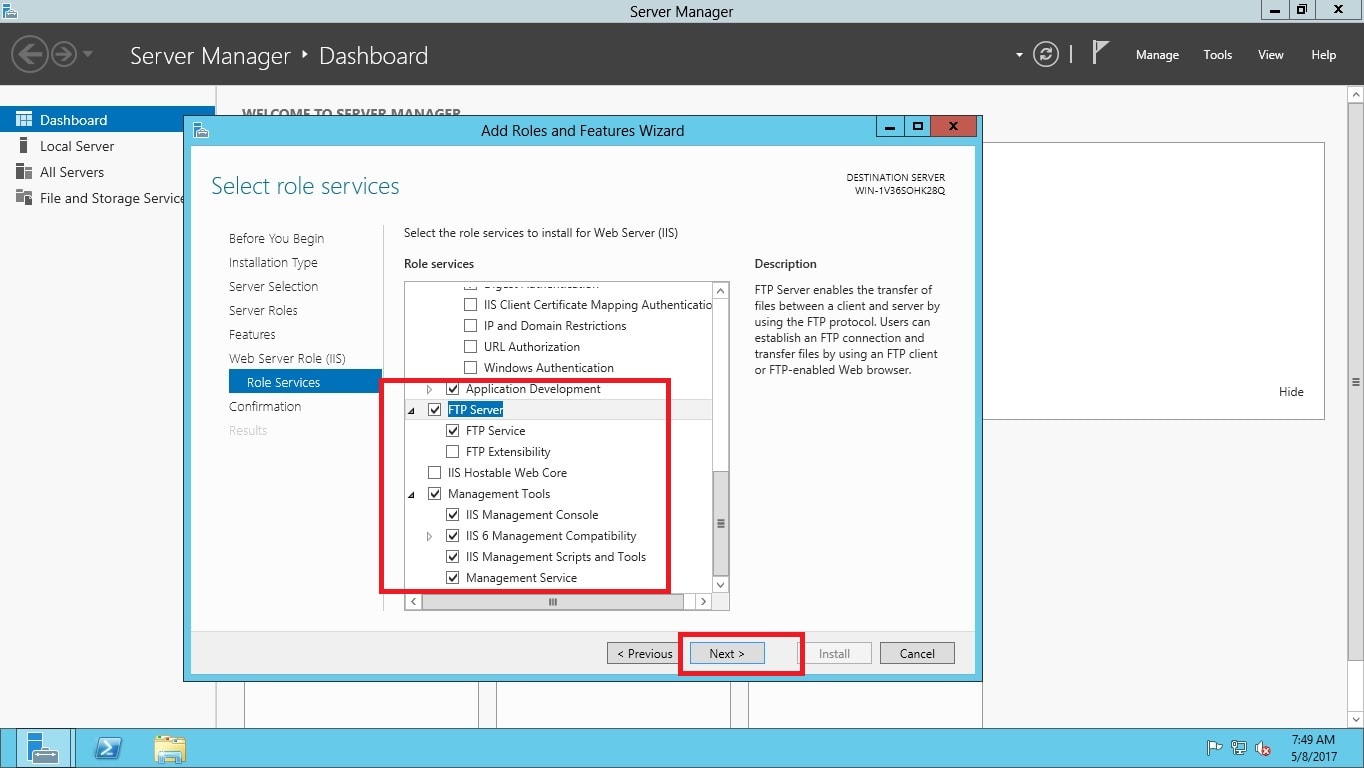Collapse the FTP Server node
This screenshot has width=1364, height=768.
[412, 411]
